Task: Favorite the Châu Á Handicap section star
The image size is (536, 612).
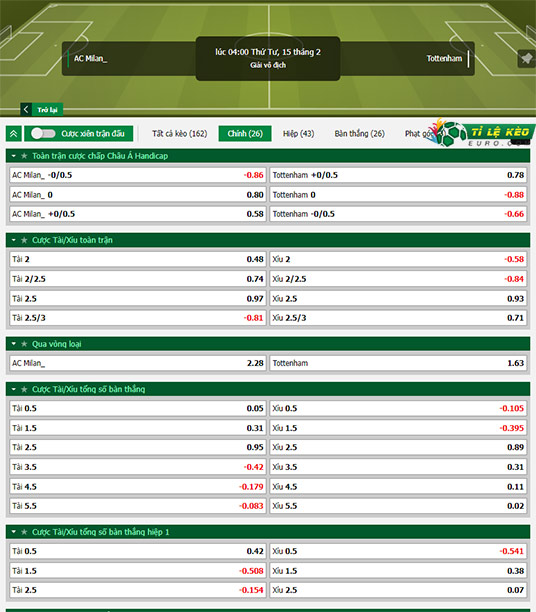Action: (x=24, y=156)
